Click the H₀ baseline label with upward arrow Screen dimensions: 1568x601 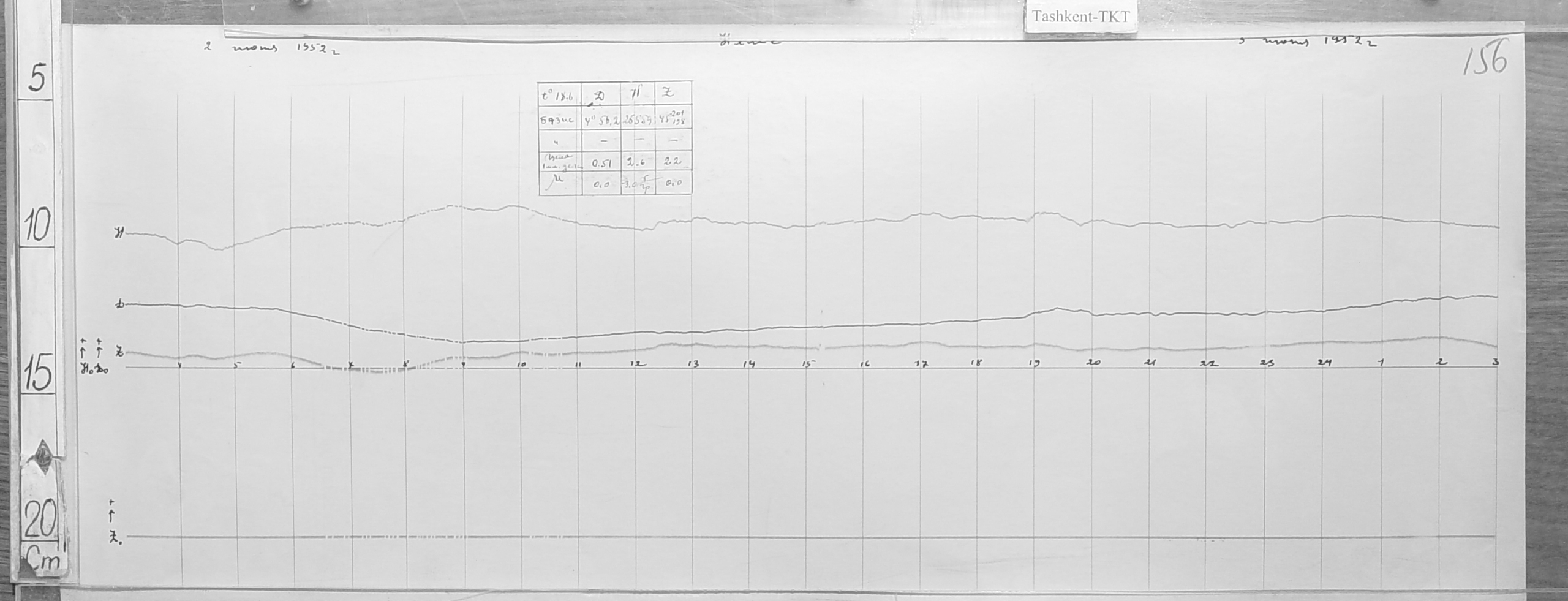85,369
